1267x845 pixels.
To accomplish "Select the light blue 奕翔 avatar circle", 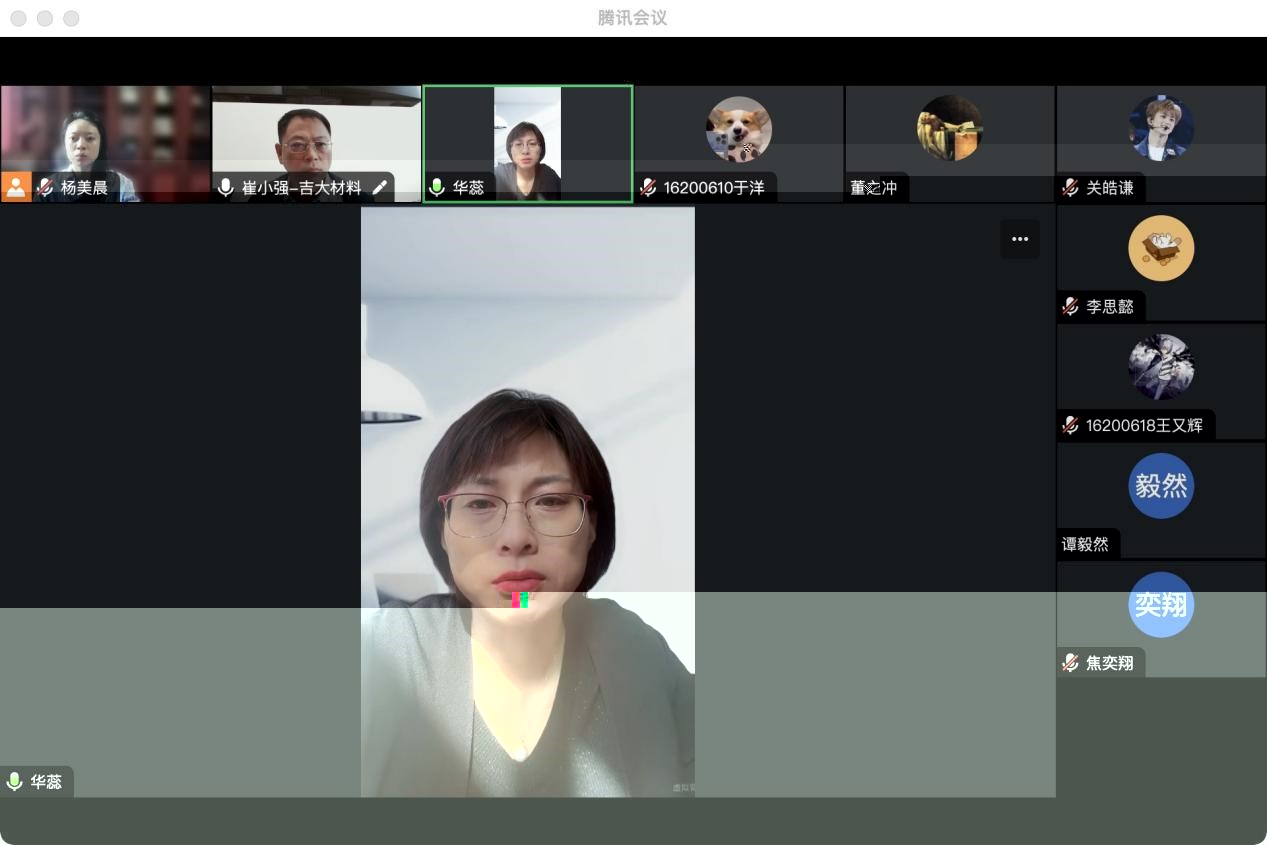I will [x=1161, y=604].
